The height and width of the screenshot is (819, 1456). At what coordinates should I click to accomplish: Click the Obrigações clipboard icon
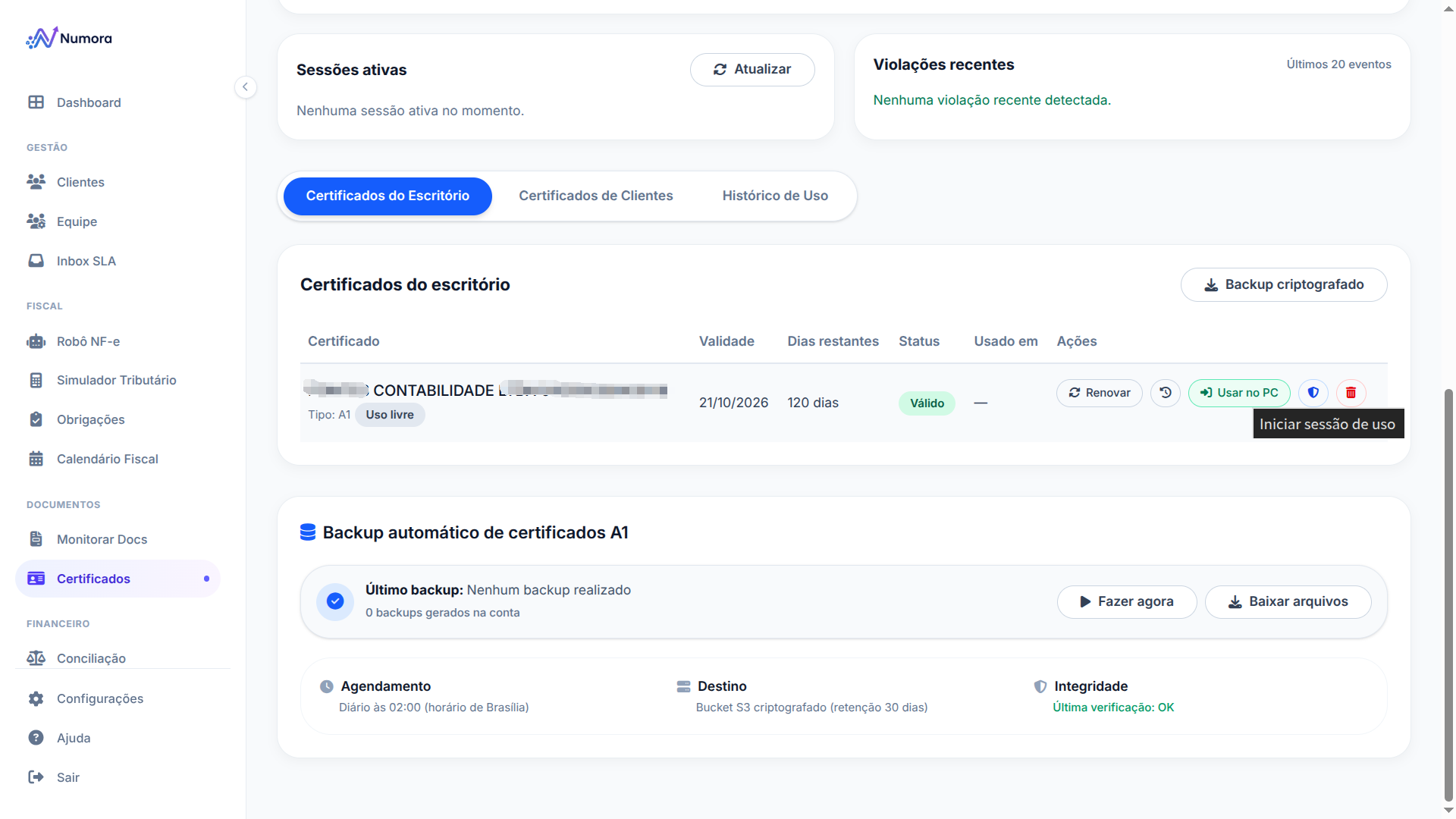(36, 419)
